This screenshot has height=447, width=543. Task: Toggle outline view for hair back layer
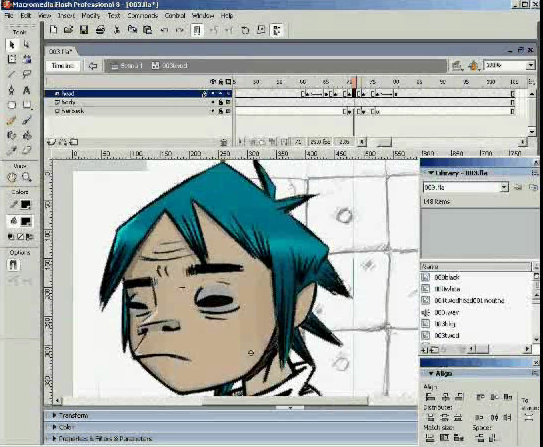(228, 111)
